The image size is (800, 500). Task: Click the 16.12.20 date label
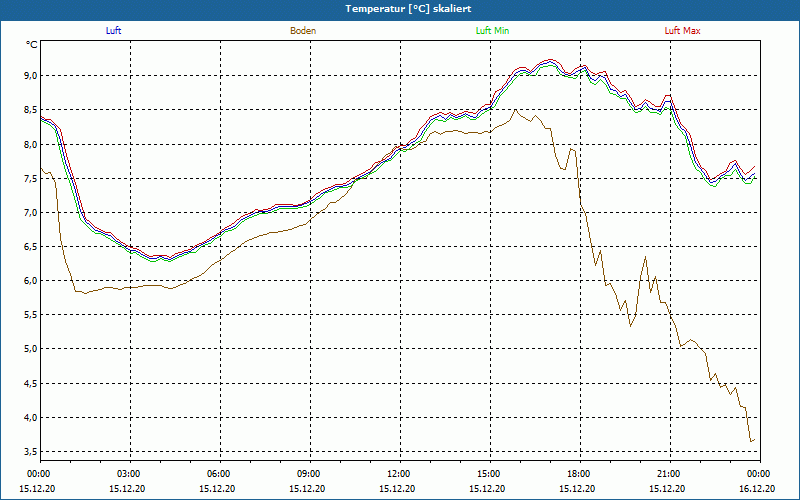[757, 488]
